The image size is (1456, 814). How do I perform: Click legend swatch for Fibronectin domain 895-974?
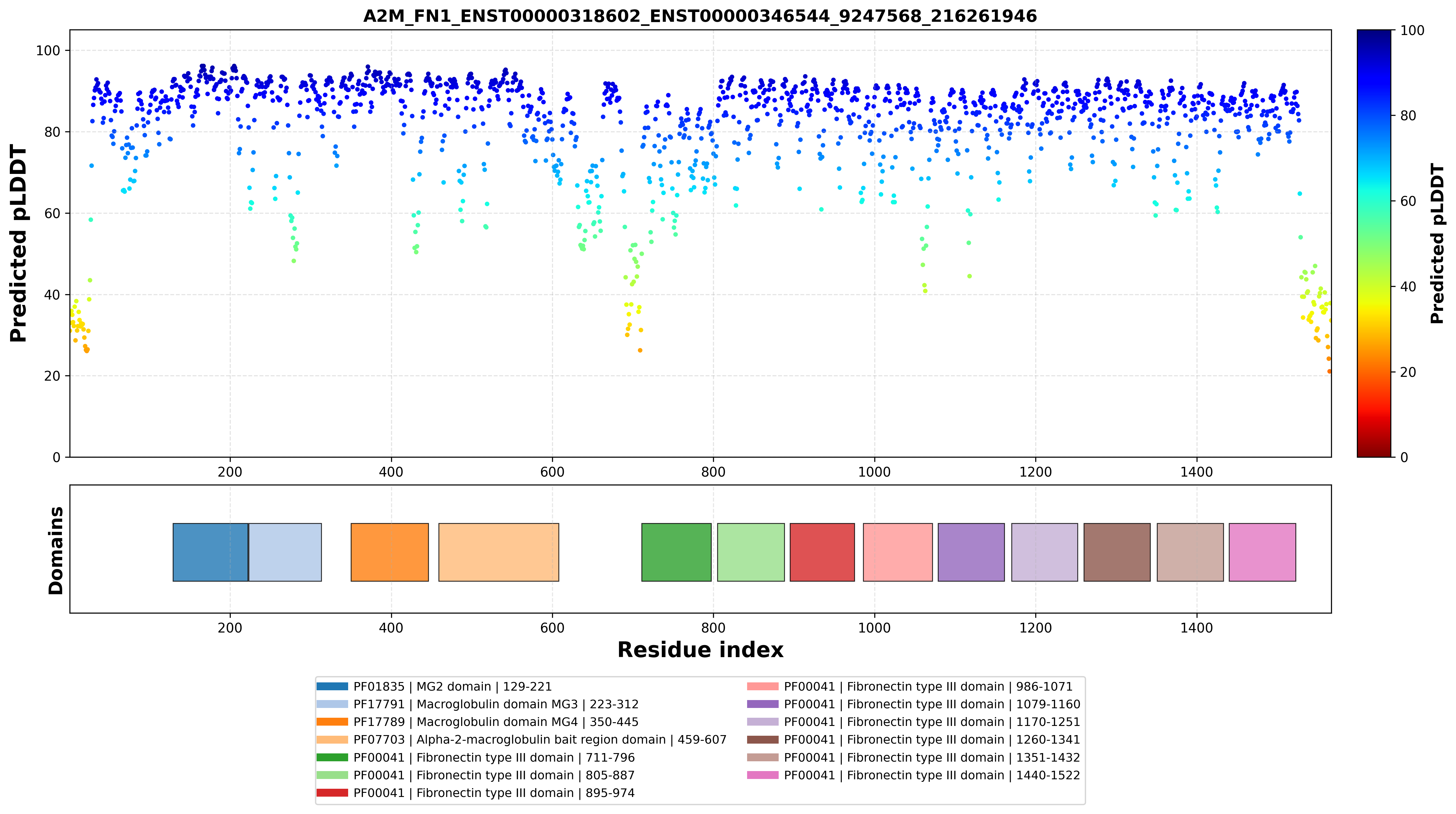(332, 793)
